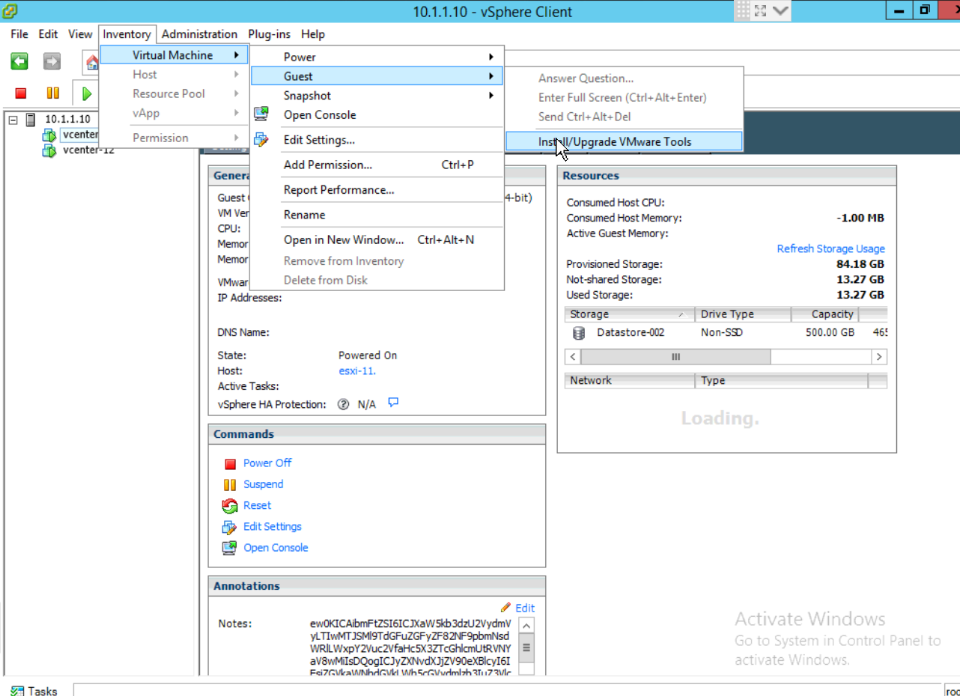Select the Power Off command icon
This screenshot has width=960, height=696.
click(230, 462)
